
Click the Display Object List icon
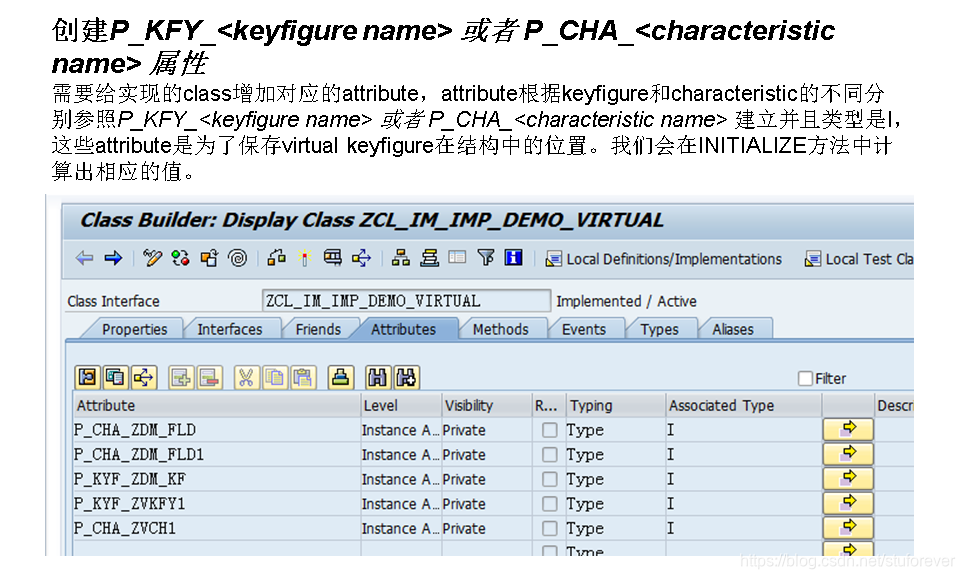tap(333, 258)
